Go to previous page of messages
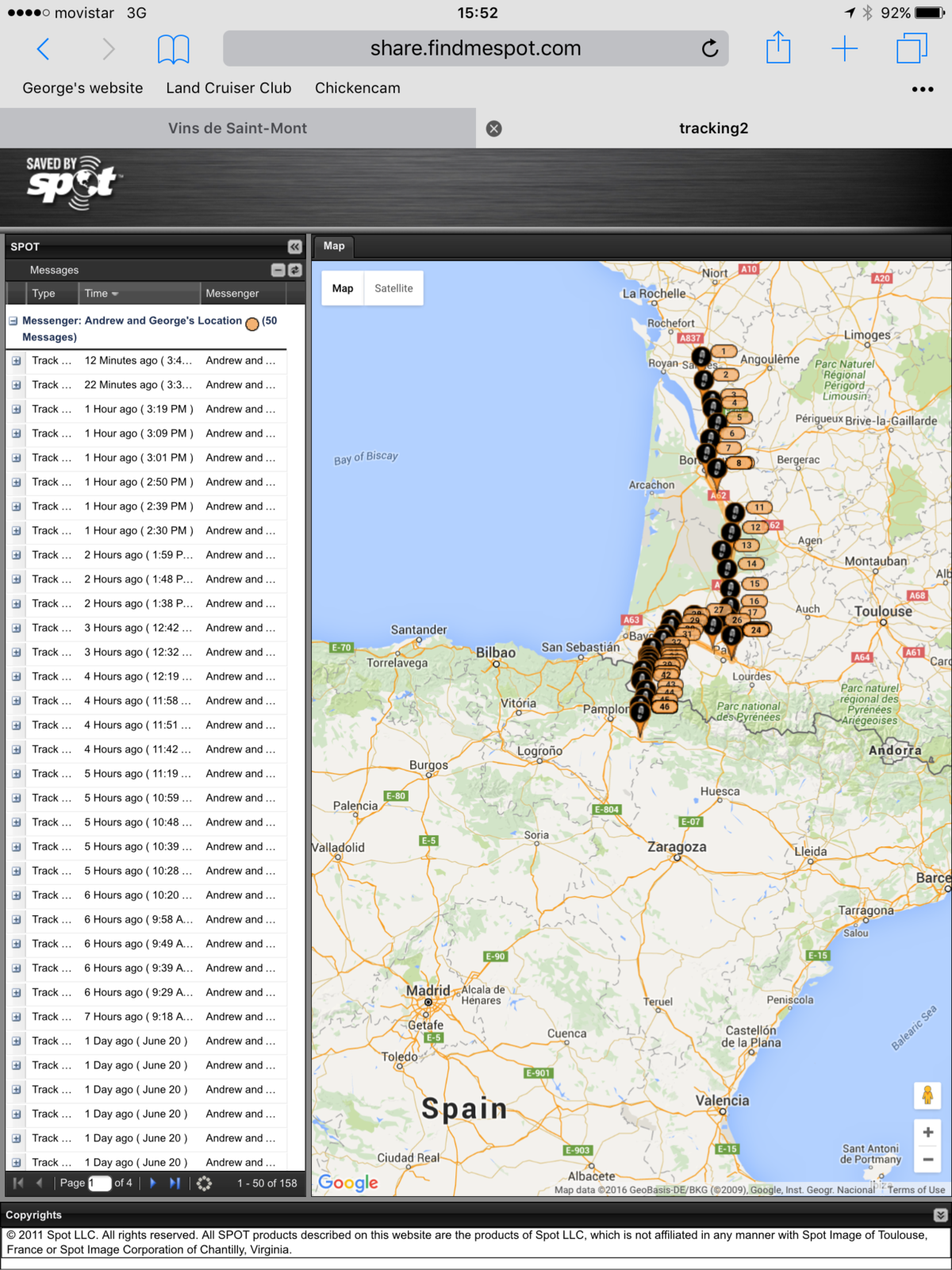The image size is (952, 1270). click(x=39, y=1183)
